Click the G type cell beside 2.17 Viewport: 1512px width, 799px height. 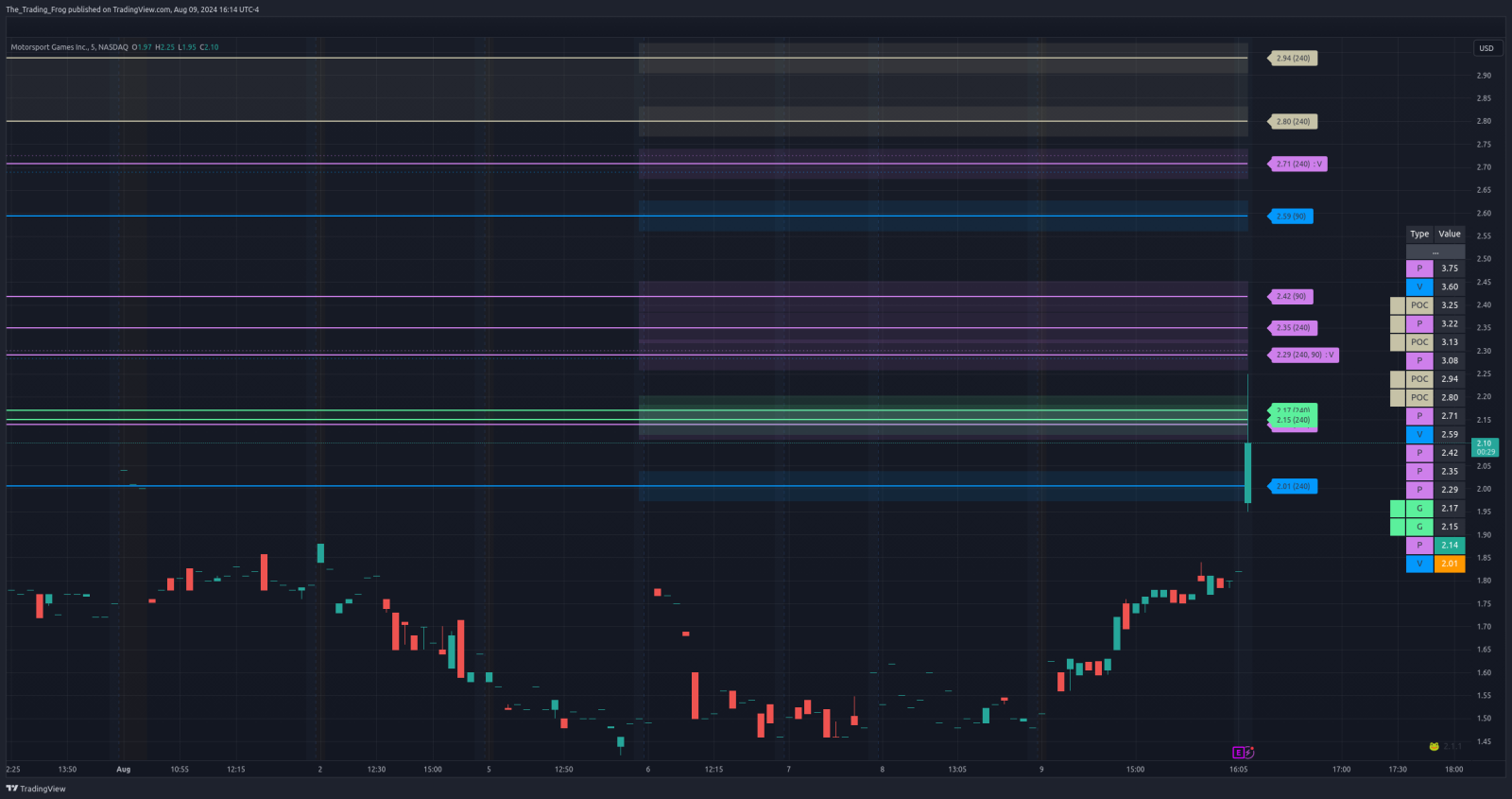[1419, 509]
